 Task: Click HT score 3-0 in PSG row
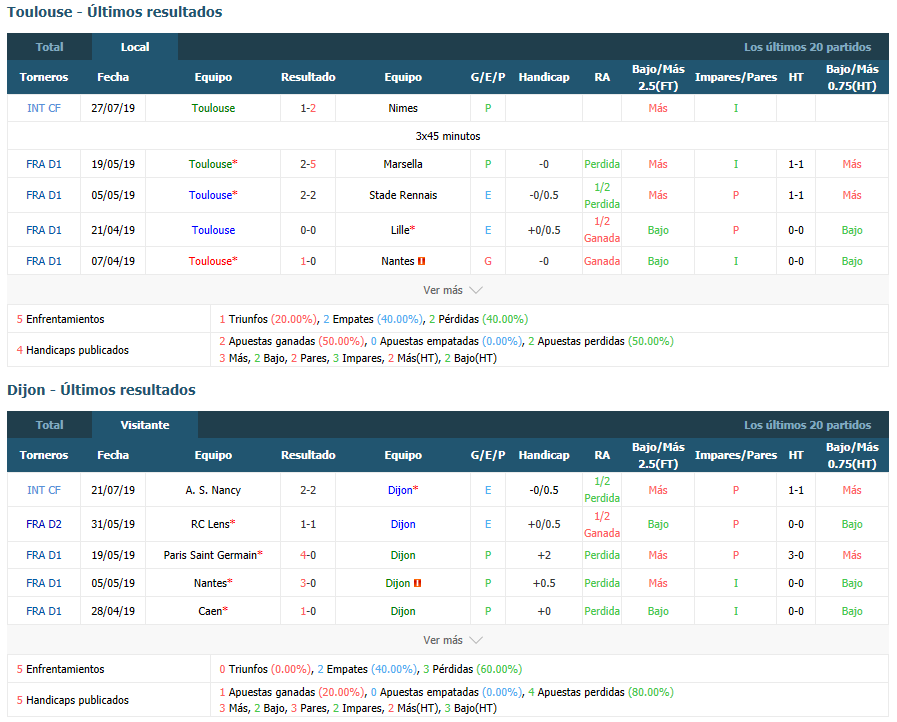(x=796, y=555)
